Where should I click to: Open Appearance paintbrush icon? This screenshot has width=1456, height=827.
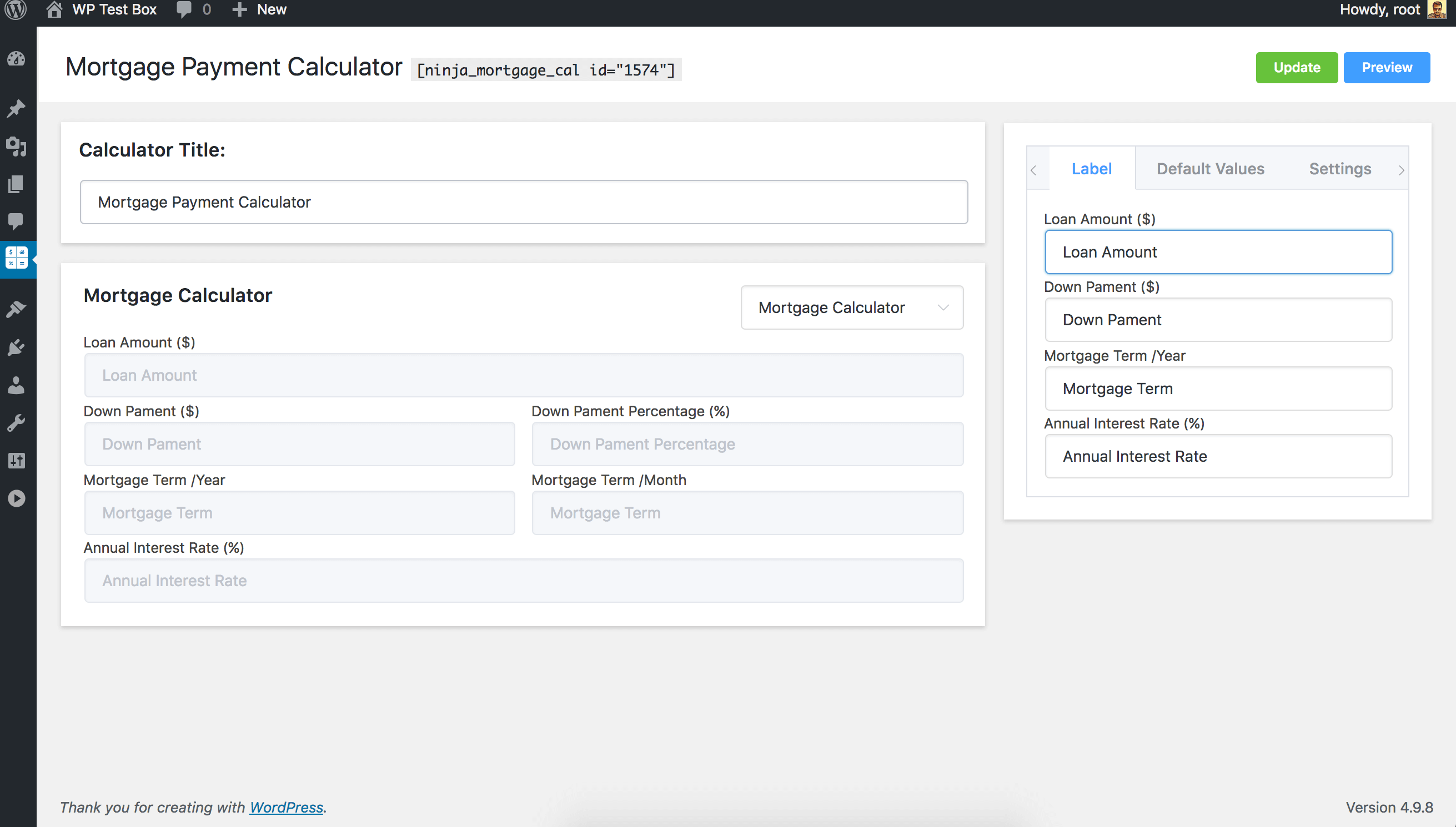point(16,310)
